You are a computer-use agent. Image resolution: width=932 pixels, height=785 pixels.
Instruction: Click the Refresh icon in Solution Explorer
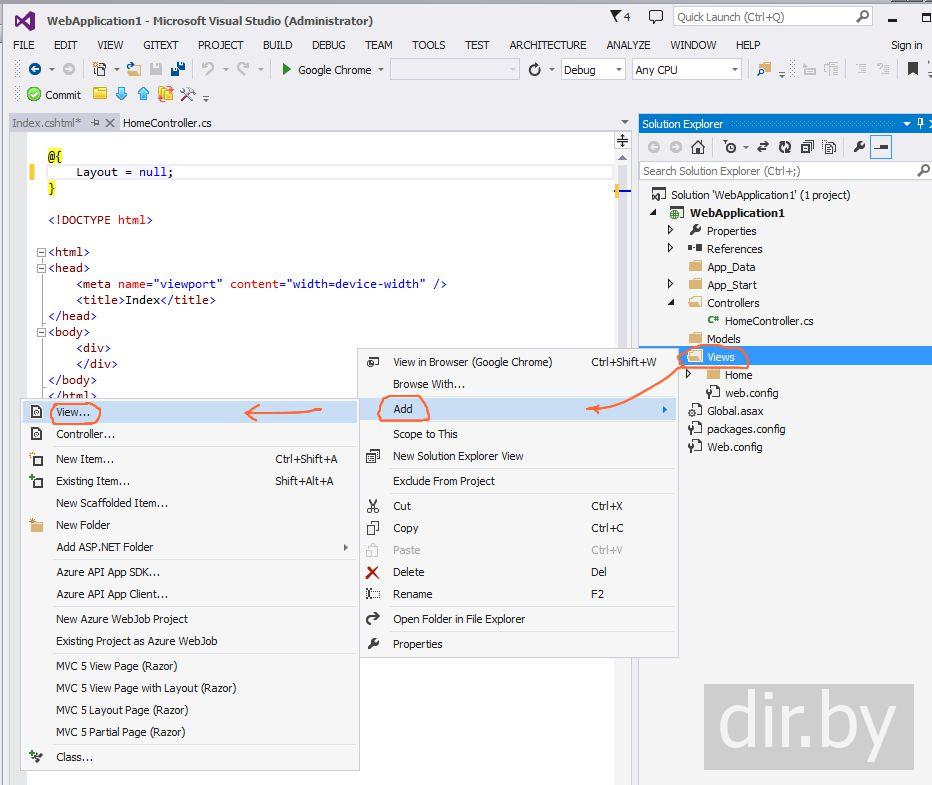coord(785,147)
